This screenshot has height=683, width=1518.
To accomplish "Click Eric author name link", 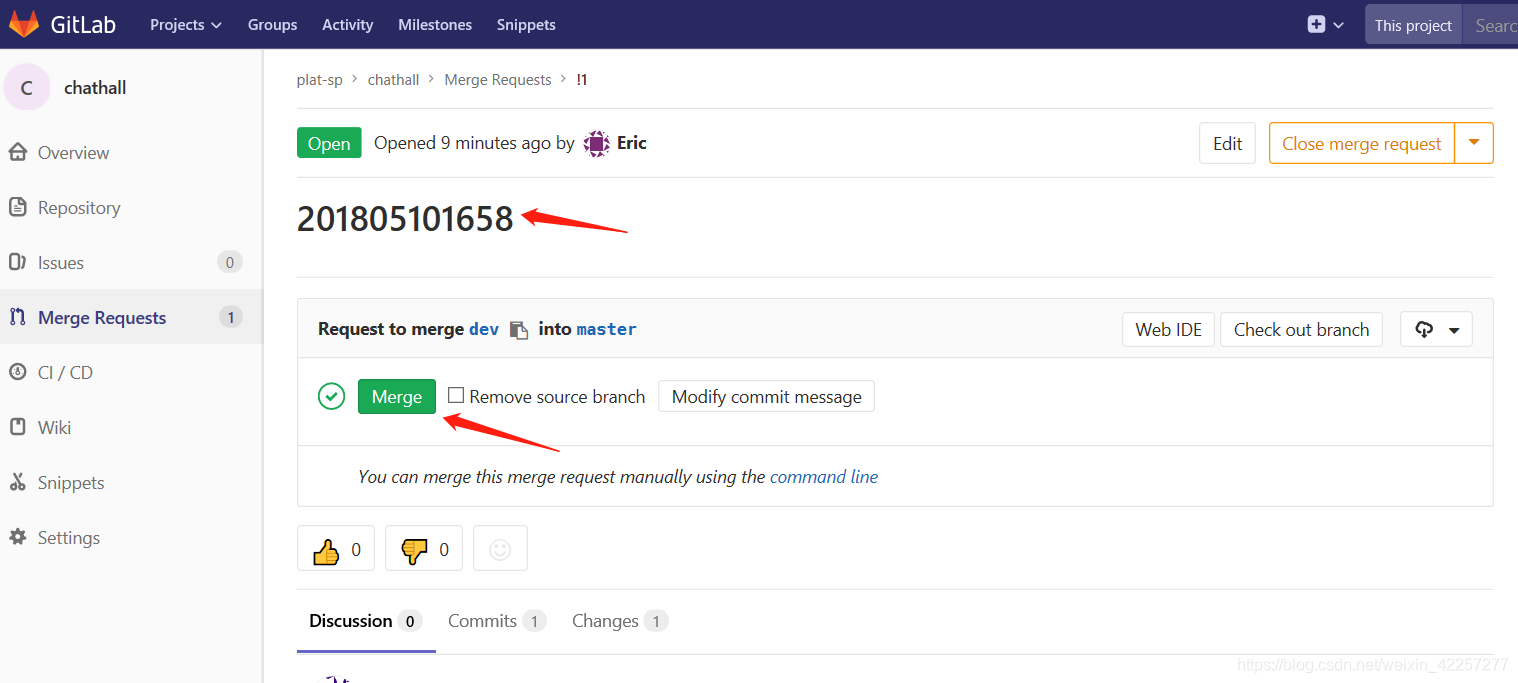I will tap(632, 143).
